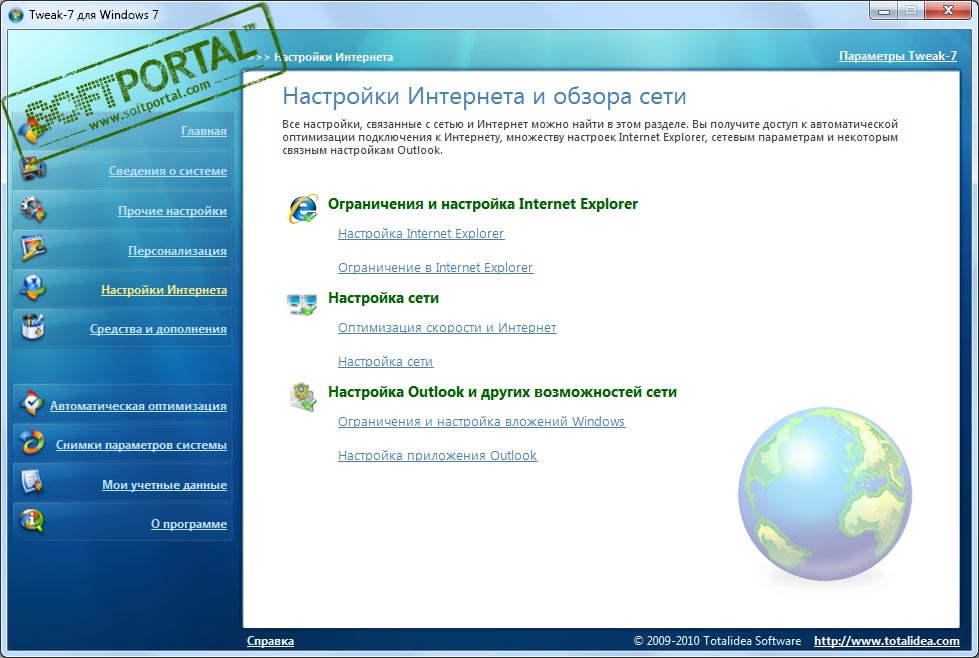Open the Настройка Internet Explorer link
The image size is (979, 658).
[421, 233]
